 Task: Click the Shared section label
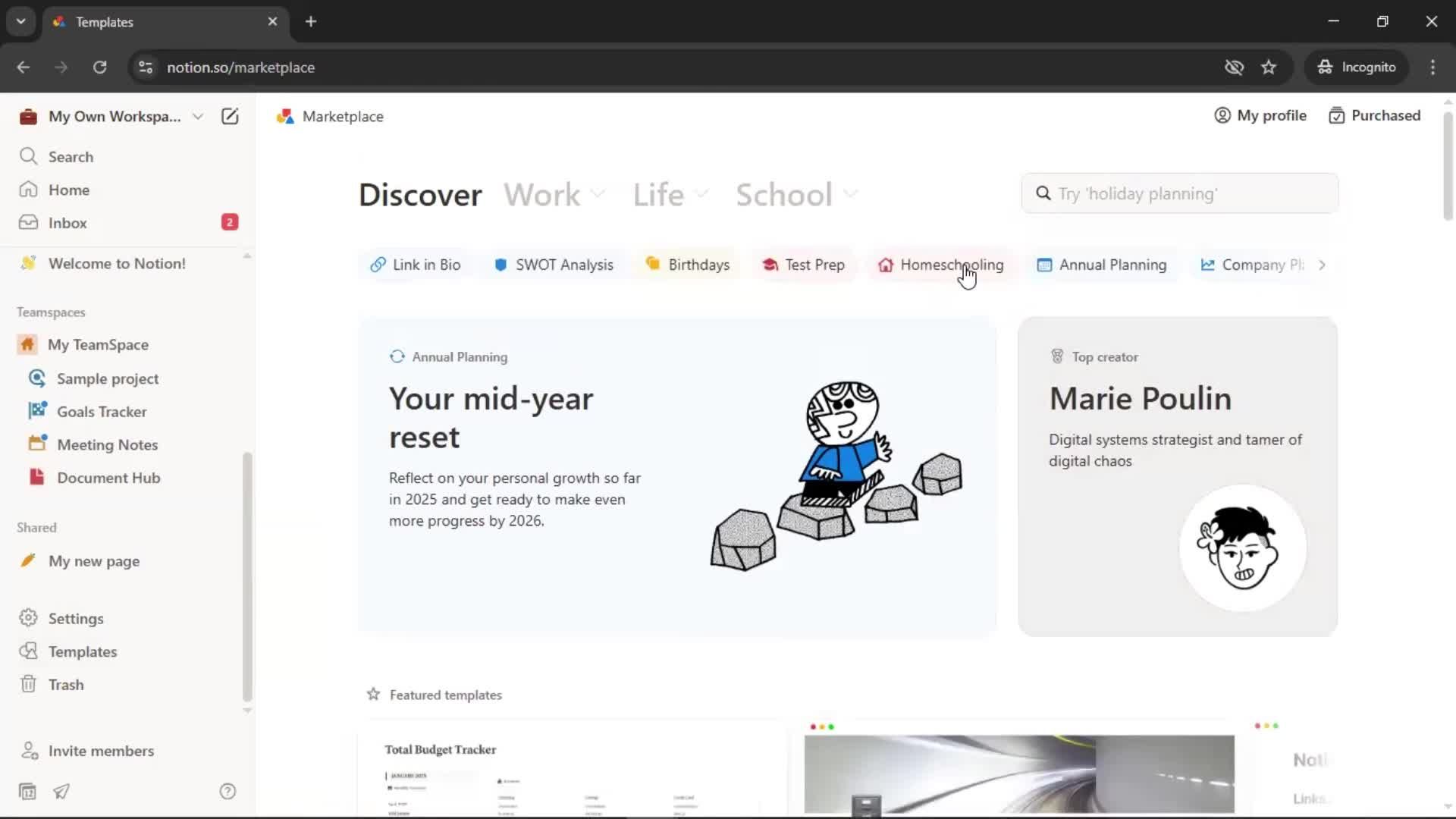(36, 528)
